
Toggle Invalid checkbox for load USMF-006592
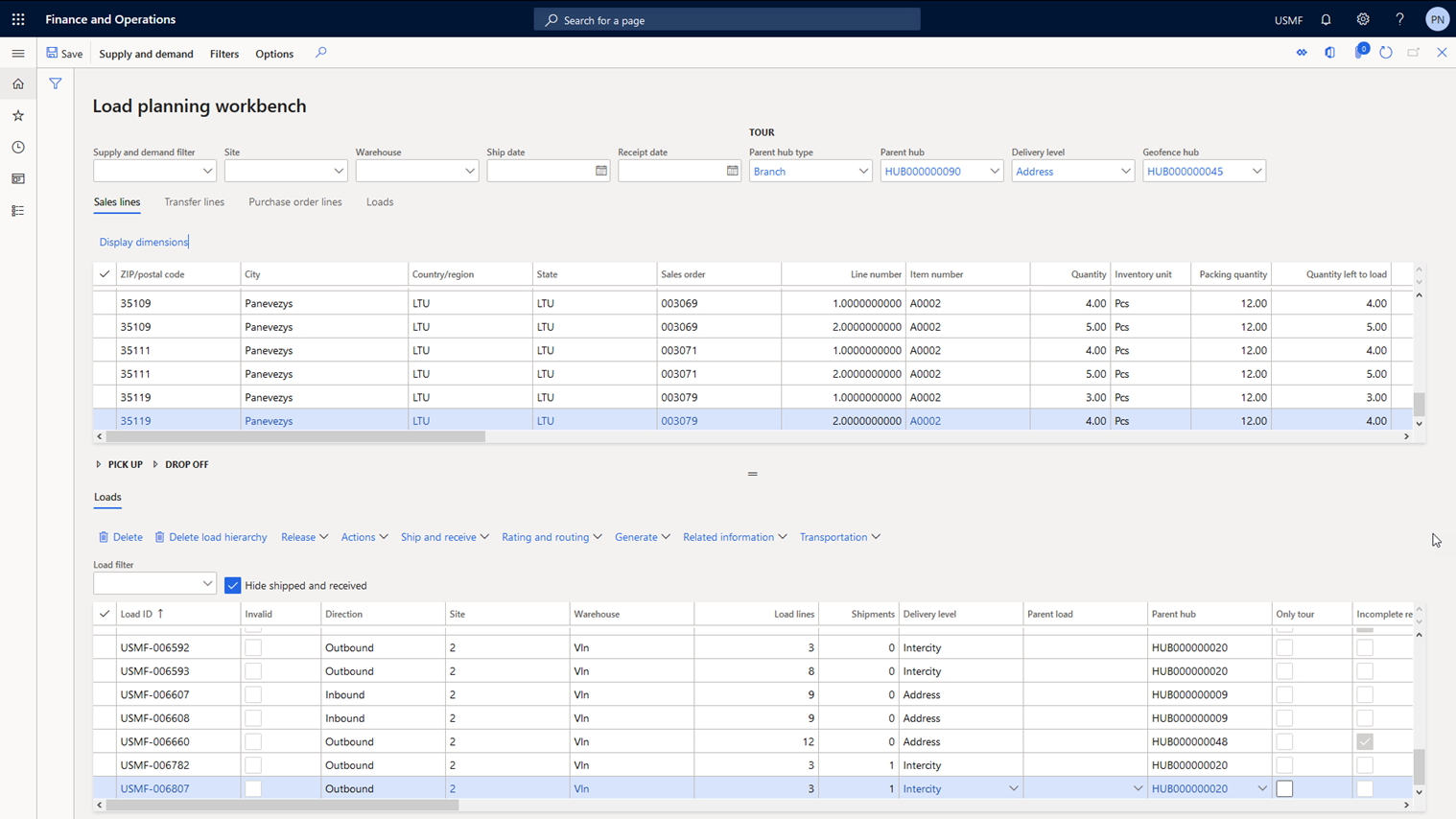tap(253, 647)
